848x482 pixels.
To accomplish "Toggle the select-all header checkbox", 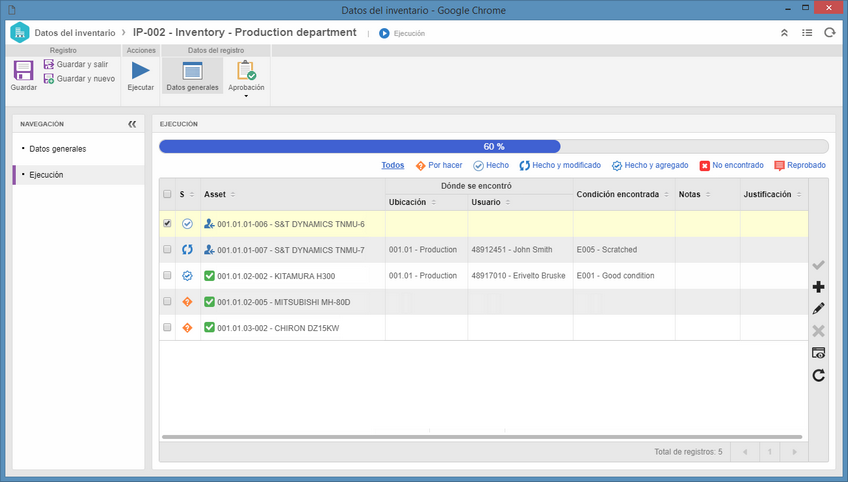I will click(x=167, y=194).
